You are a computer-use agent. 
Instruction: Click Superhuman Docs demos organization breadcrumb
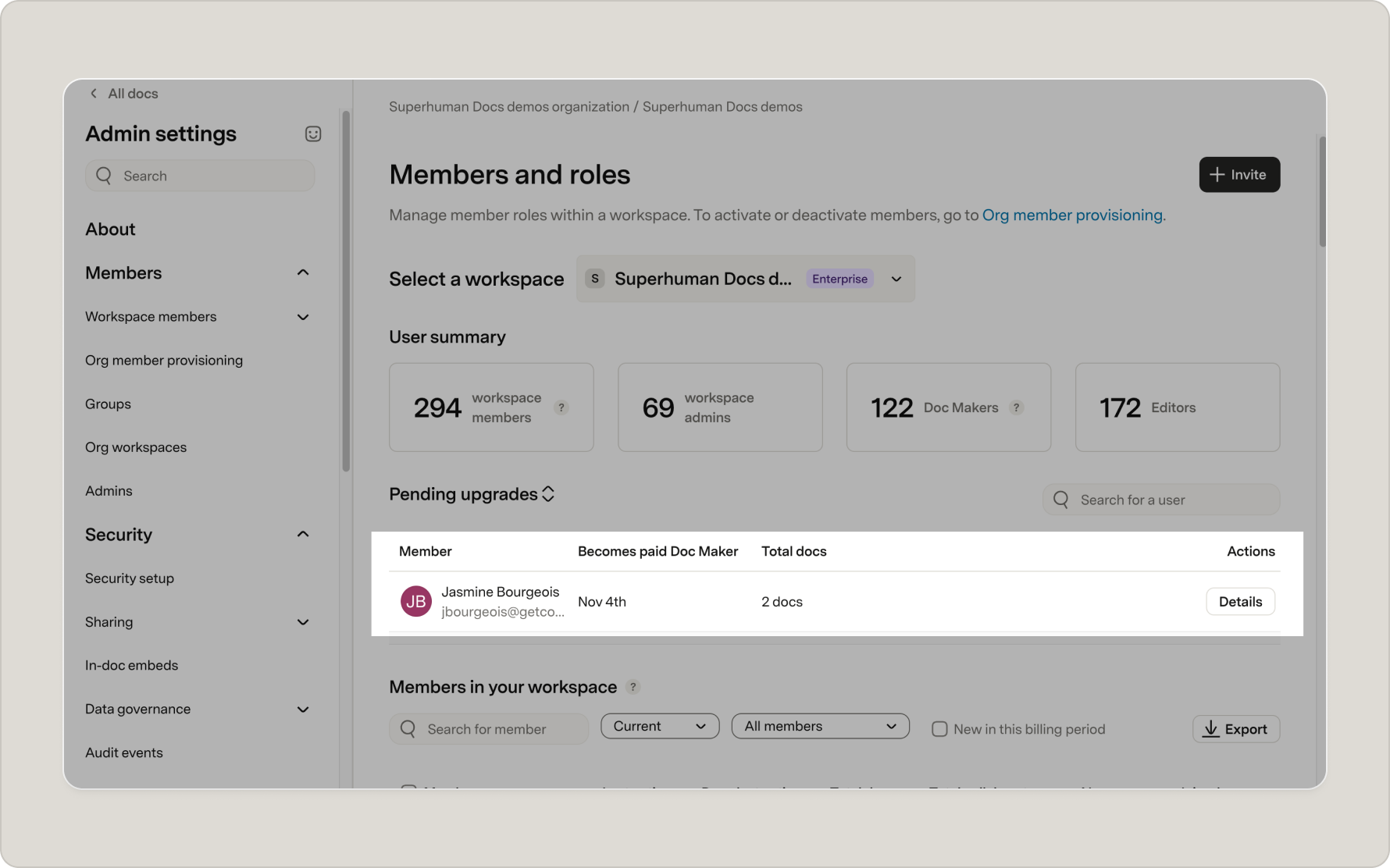509,107
